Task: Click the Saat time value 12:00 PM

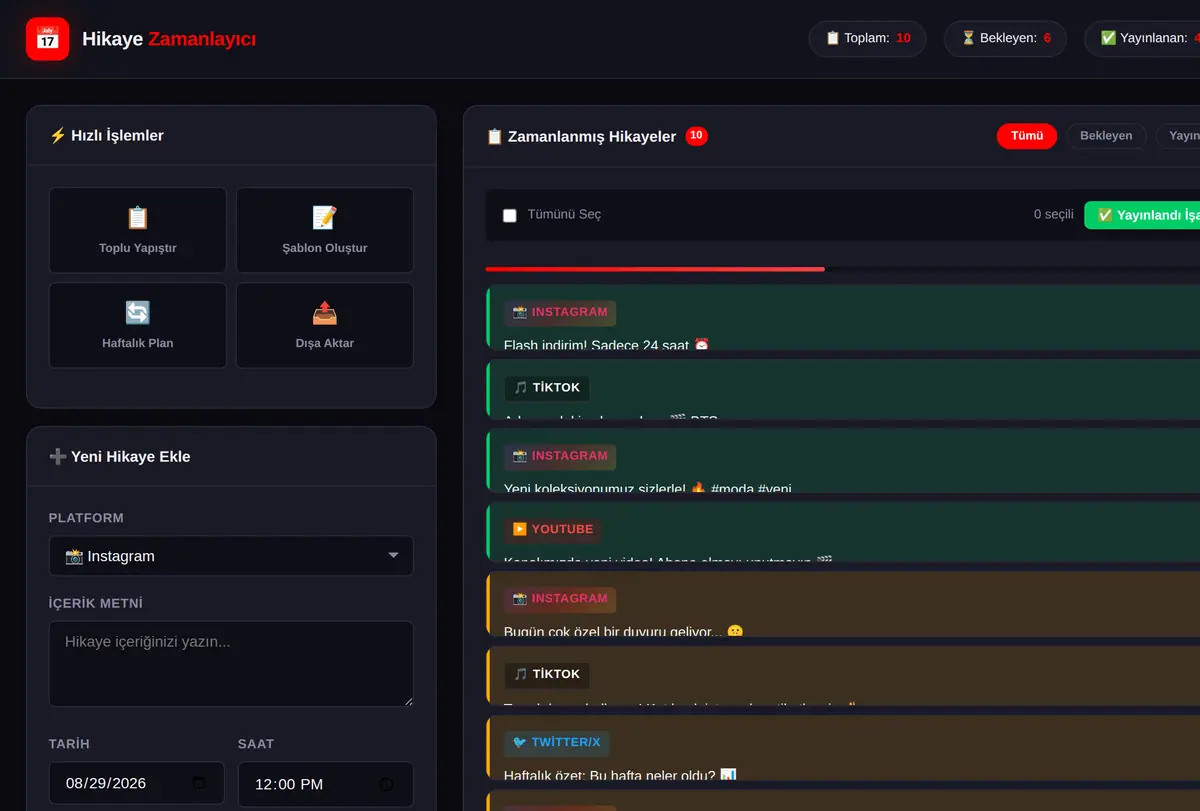Action: [289, 784]
